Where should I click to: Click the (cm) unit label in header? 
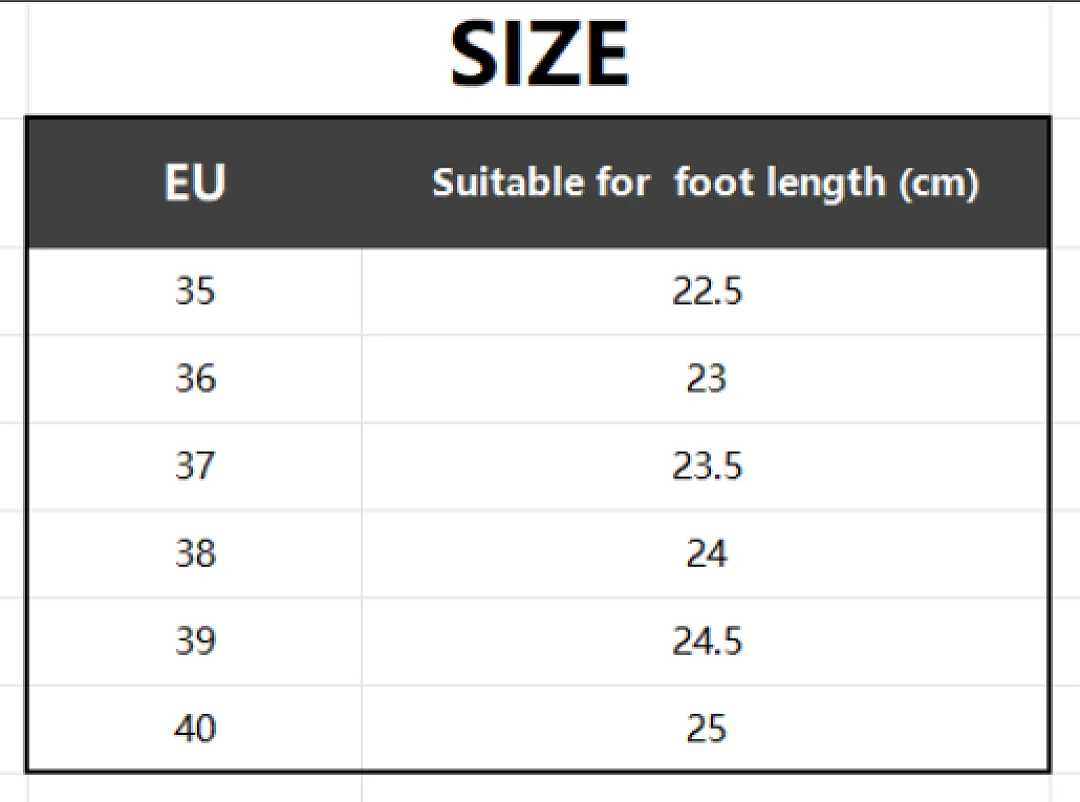click(x=939, y=184)
